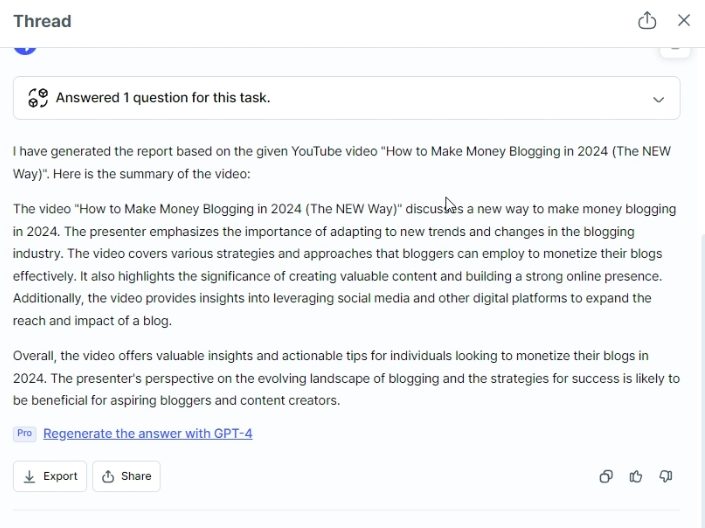
Task: Click the share thread icon in header
Action: 647,21
